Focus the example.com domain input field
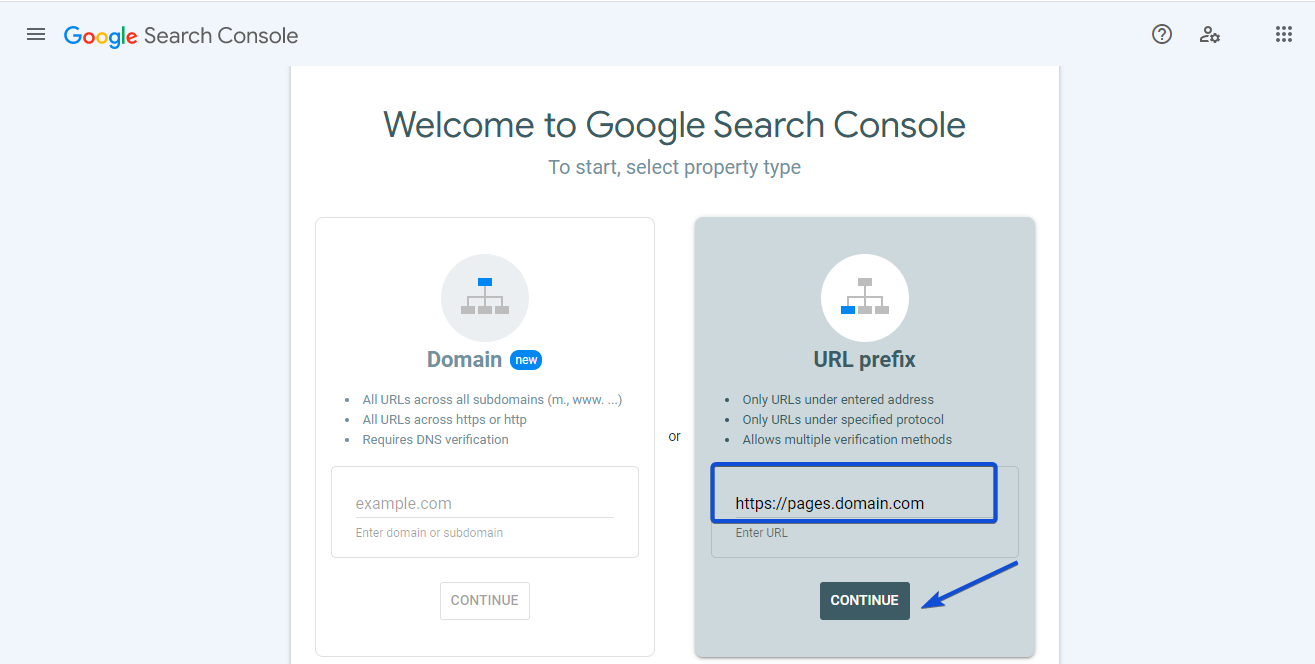The height and width of the screenshot is (664, 1315). point(485,504)
